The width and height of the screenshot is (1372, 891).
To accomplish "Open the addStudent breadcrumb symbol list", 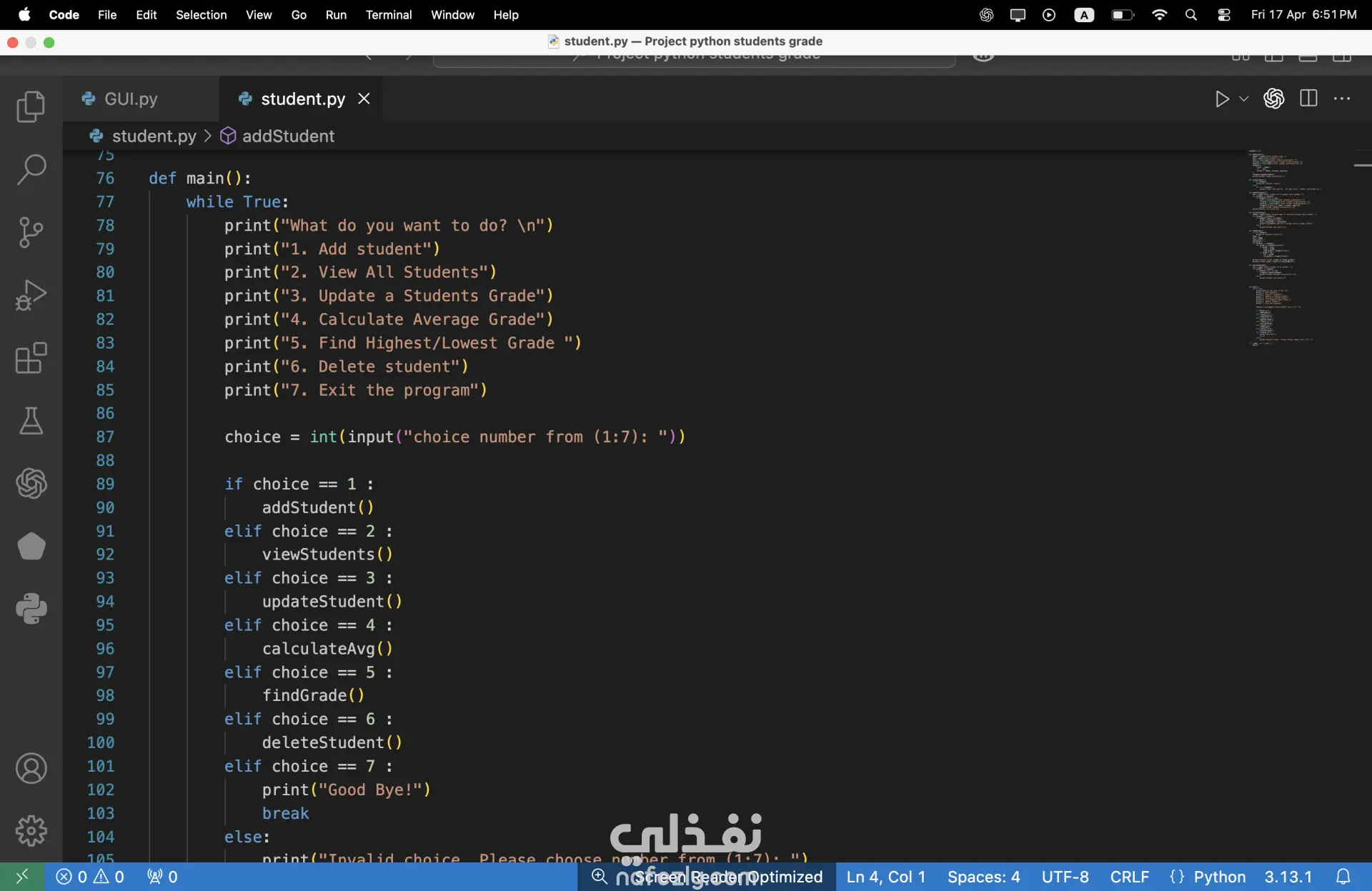I will [x=277, y=136].
